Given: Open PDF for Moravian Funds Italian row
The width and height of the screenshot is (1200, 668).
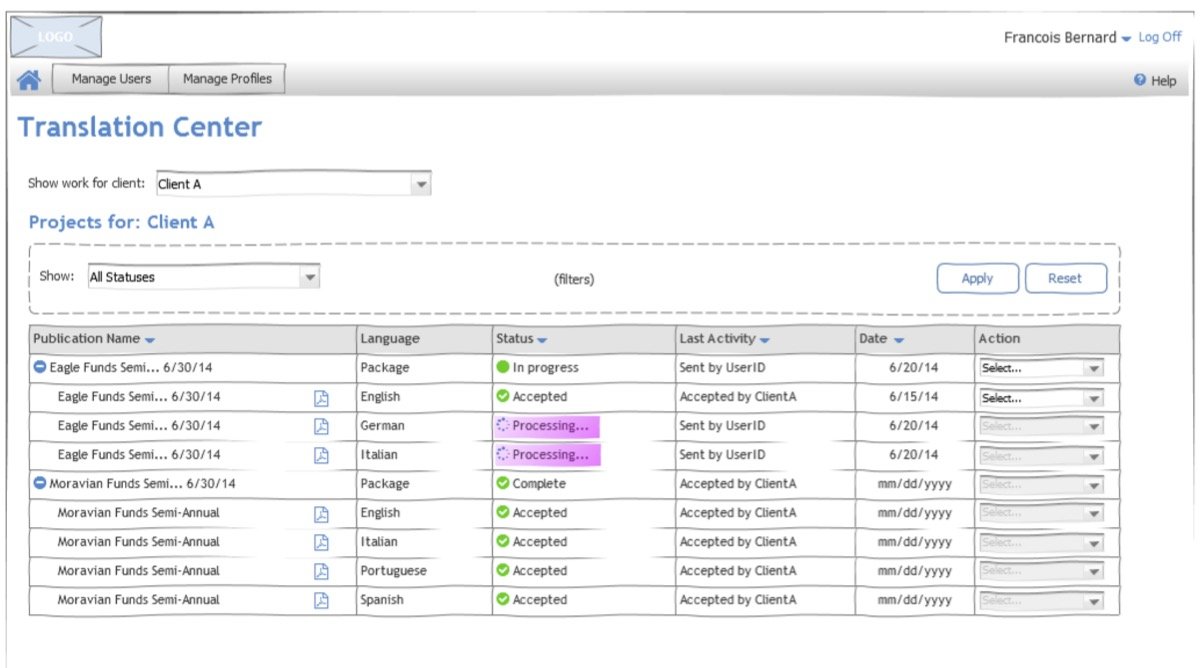Looking at the screenshot, I should point(321,542).
